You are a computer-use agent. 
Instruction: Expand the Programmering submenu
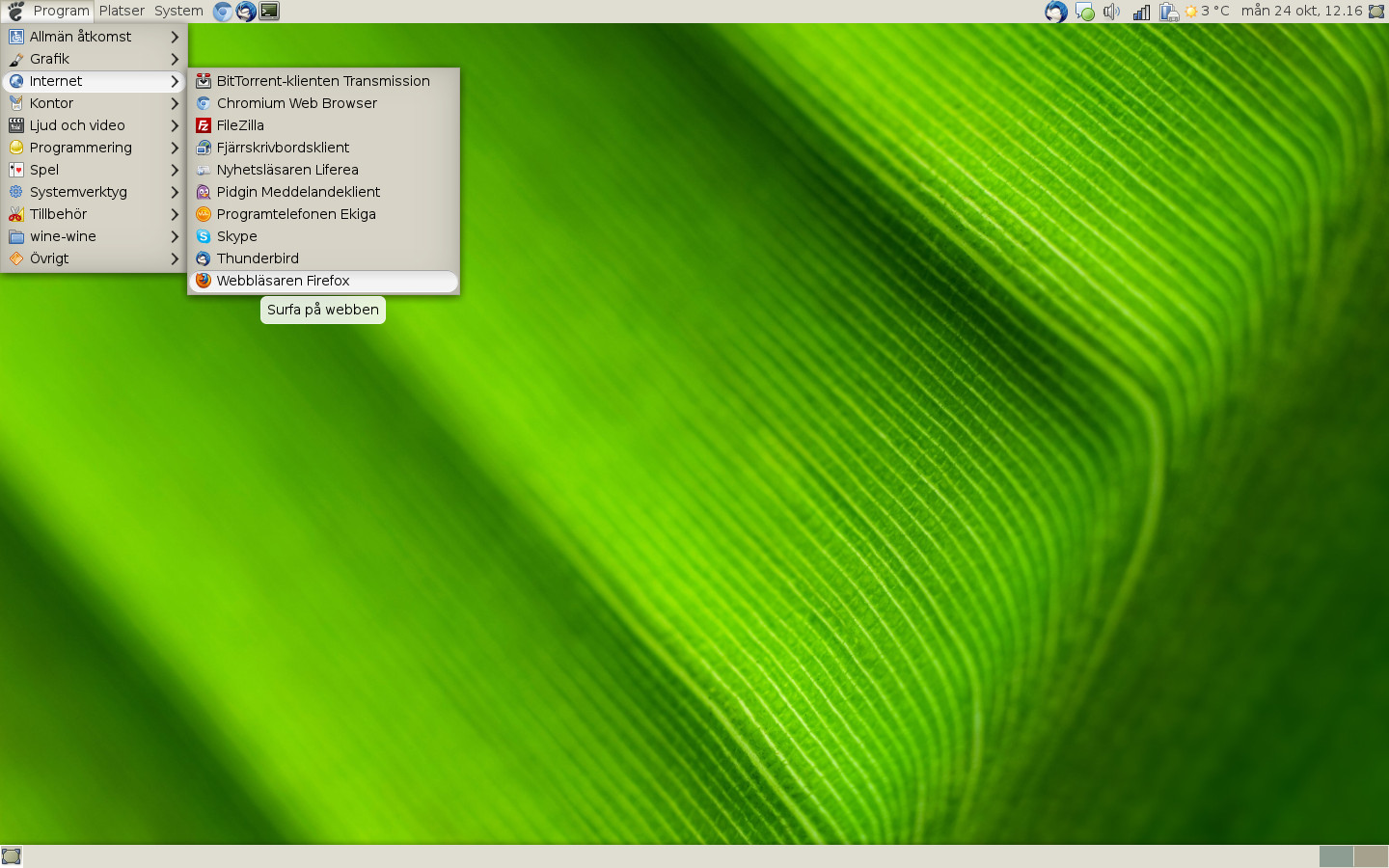pyautogui.click(x=95, y=148)
